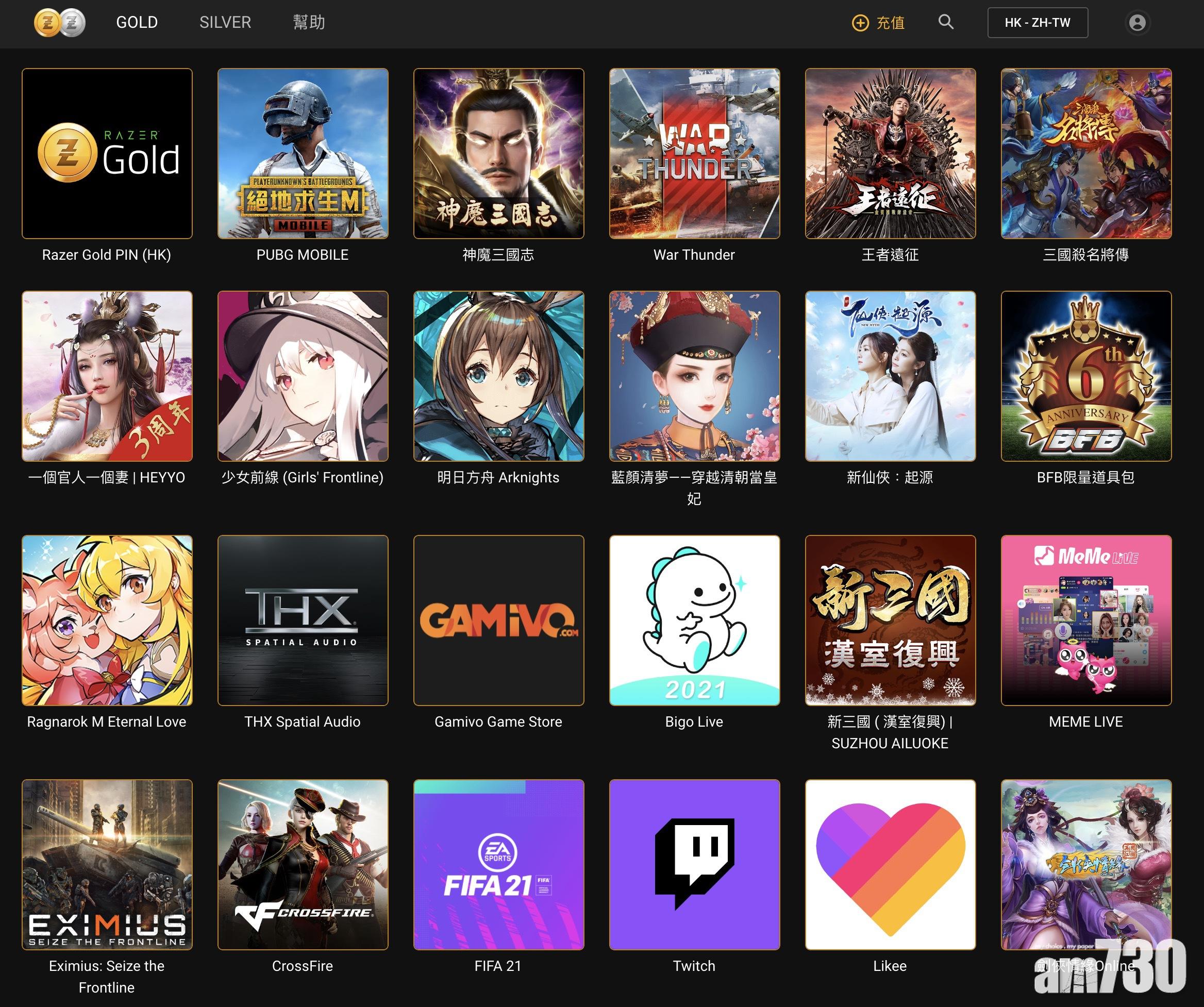Image resolution: width=1204 pixels, height=1007 pixels.
Task: Choose the 明日方舟 Arknights thumbnail
Action: point(498,375)
